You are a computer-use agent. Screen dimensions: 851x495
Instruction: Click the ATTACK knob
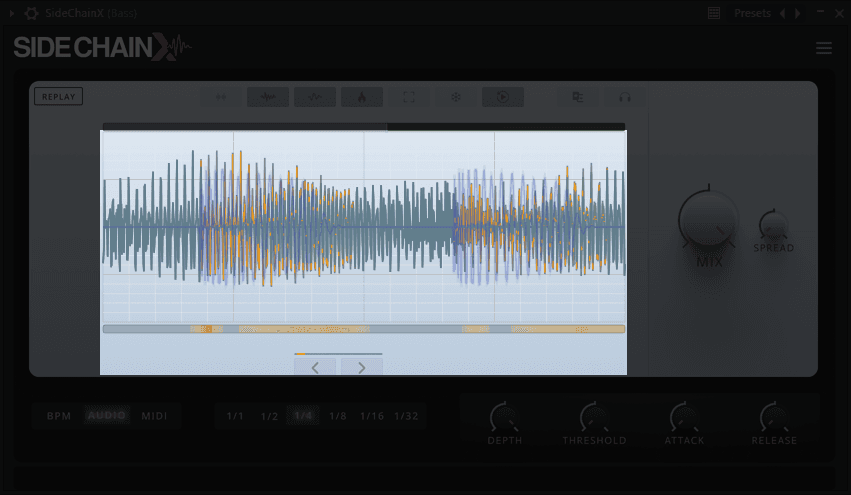tap(684, 417)
